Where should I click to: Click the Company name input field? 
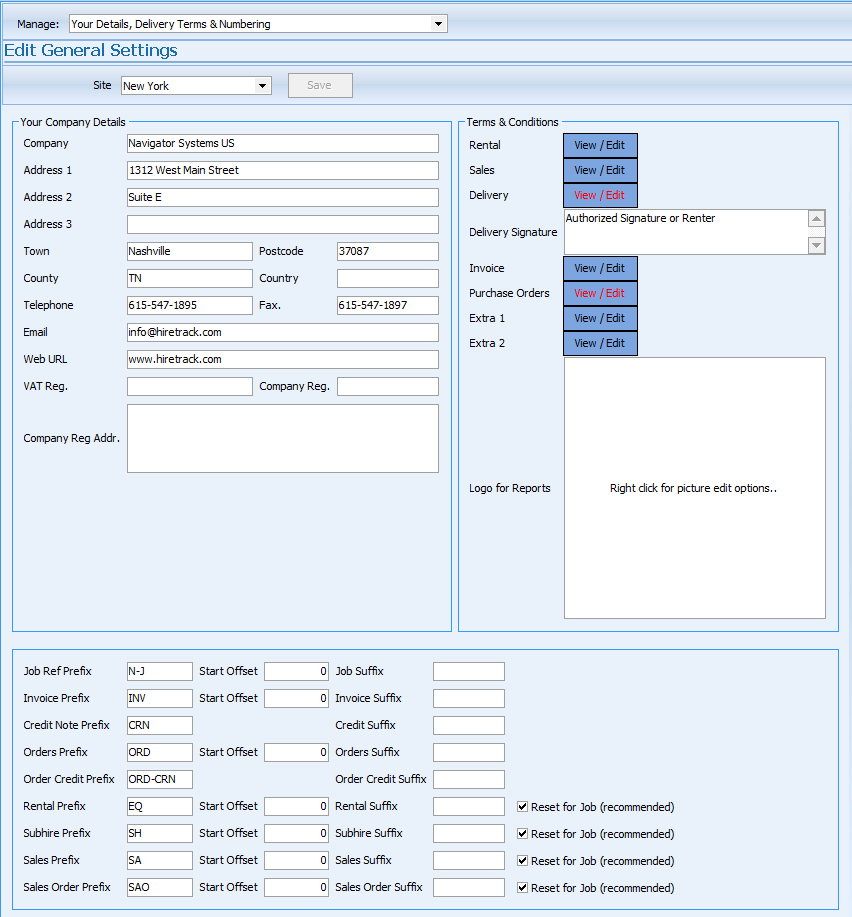pyautogui.click(x=282, y=144)
